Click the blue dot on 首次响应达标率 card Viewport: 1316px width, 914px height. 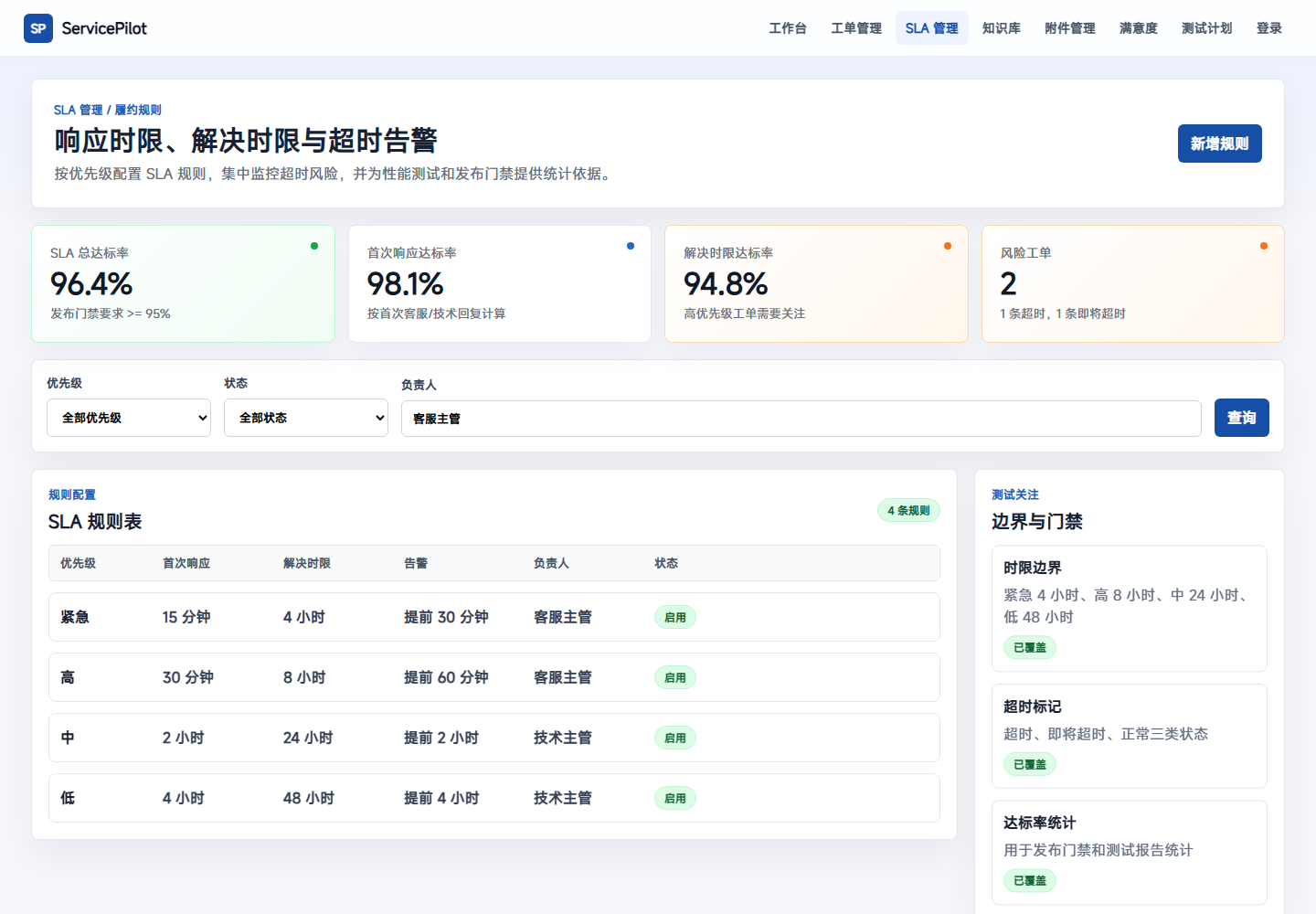pyautogui.click(x=631, y=246)
